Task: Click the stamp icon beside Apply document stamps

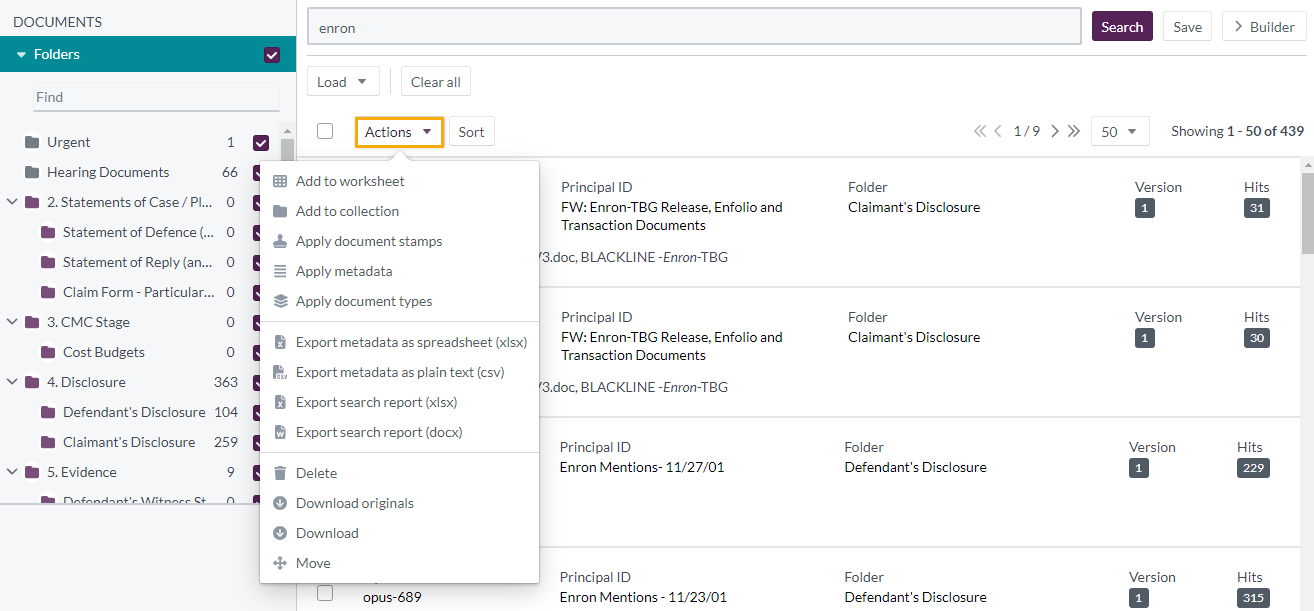Action: coord(280,241)
